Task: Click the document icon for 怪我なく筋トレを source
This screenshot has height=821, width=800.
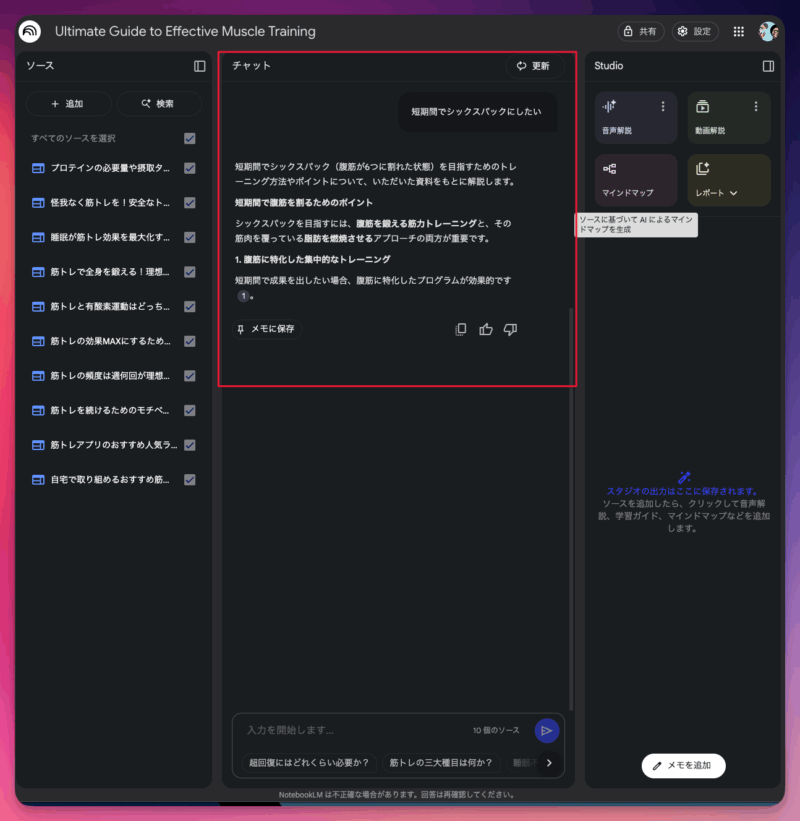Action: pyautogui.click(x=38, y=203)
